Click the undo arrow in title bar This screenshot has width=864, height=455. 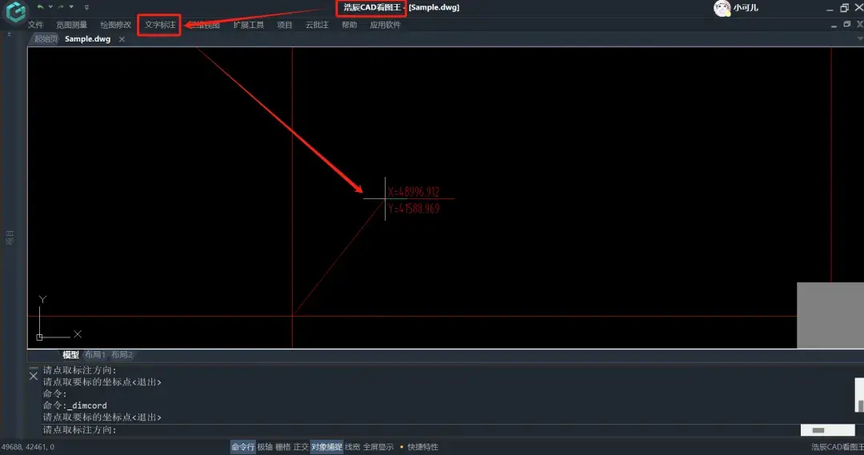(40, 7)
